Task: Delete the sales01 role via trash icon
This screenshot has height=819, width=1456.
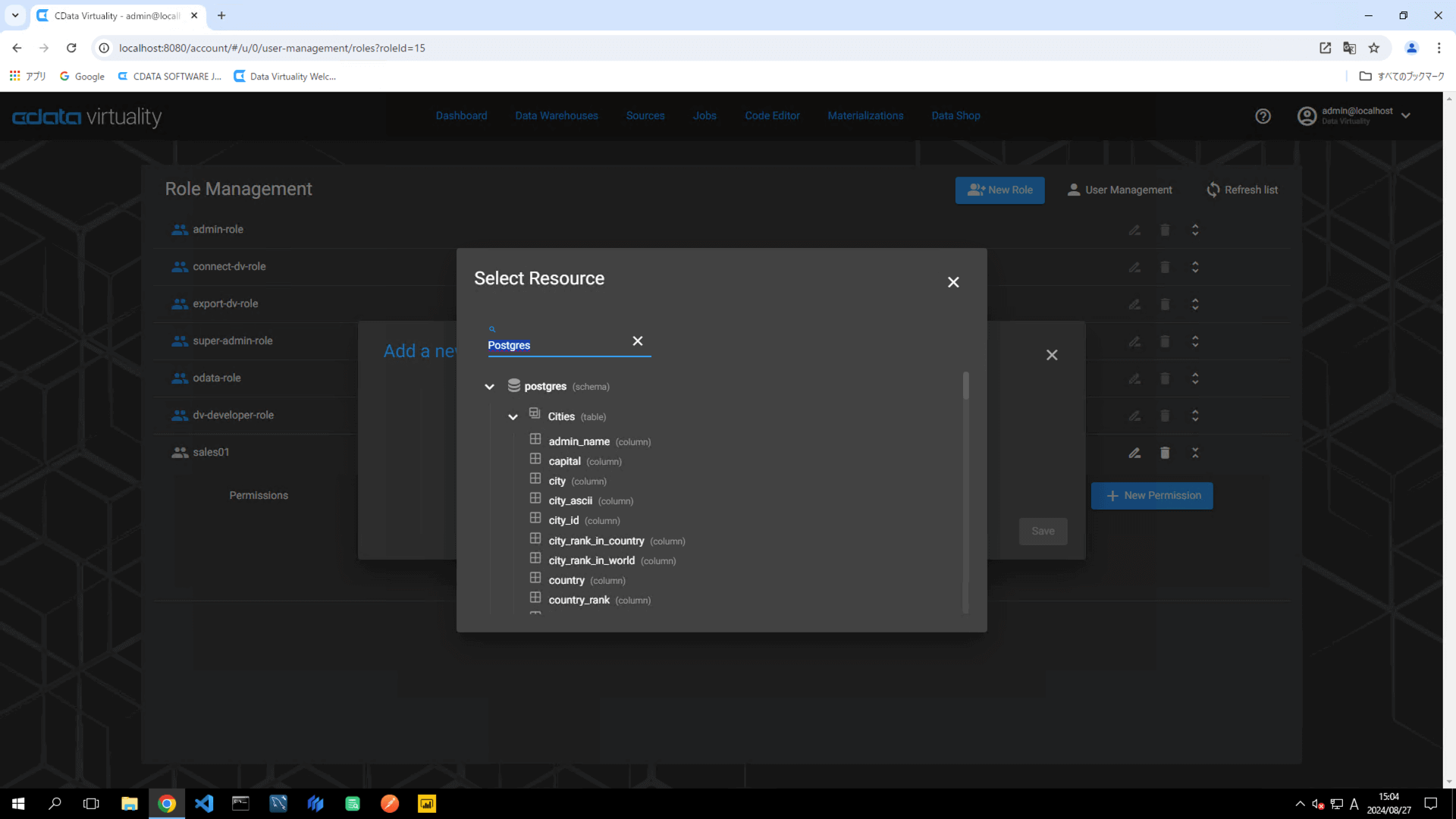Action: [1165, 453]
